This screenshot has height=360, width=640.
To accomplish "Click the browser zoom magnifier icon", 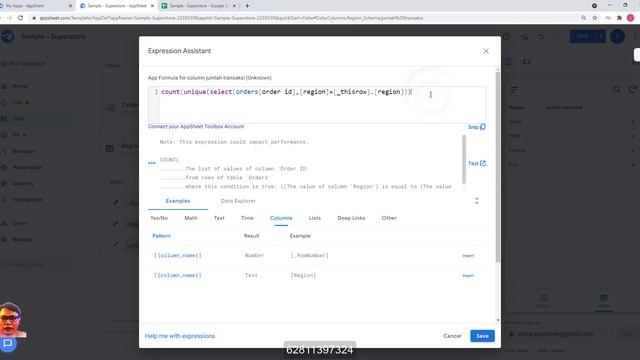I will [x=584, y=18].
